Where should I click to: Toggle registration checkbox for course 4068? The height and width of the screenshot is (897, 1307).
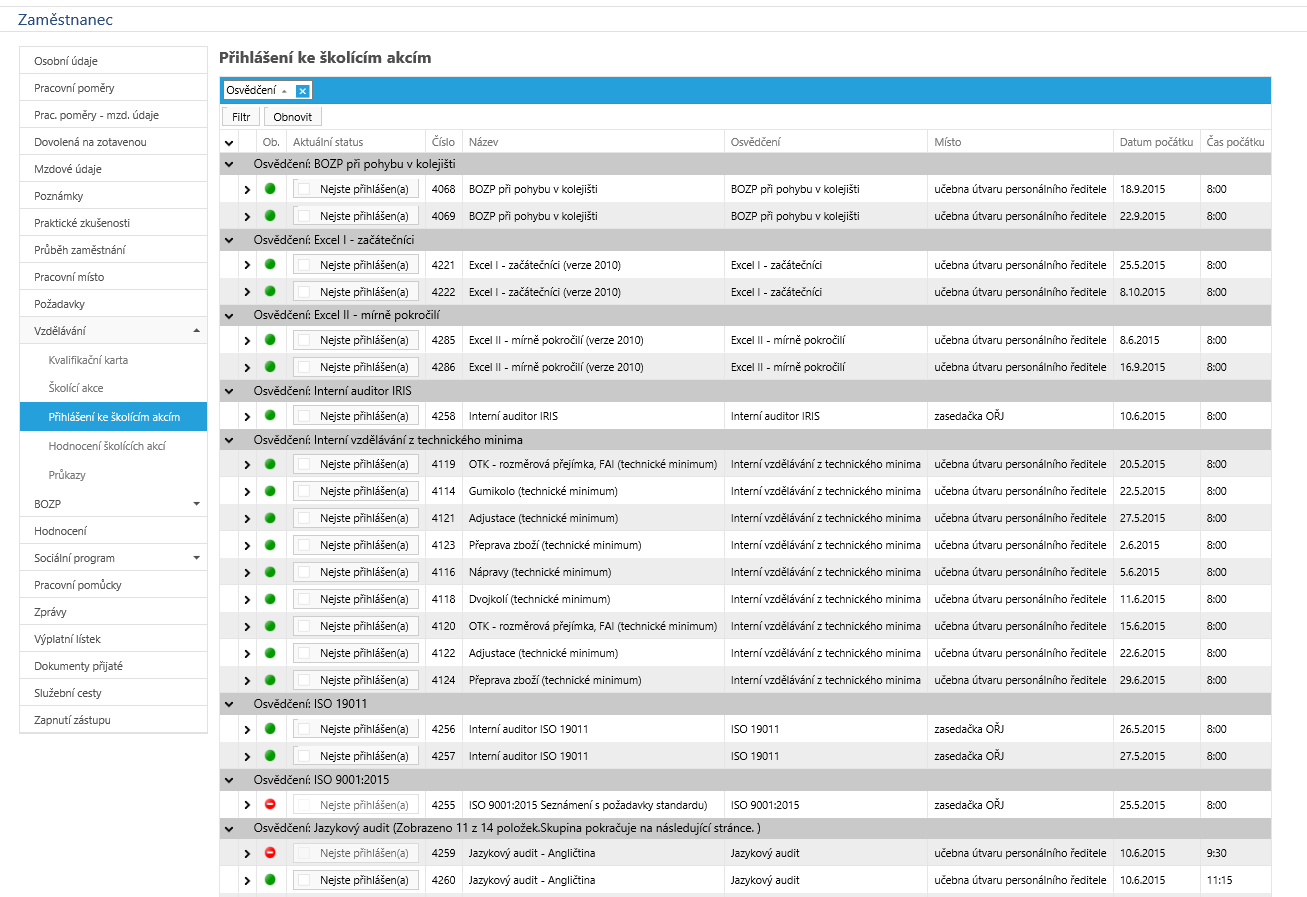coord(304,188)
